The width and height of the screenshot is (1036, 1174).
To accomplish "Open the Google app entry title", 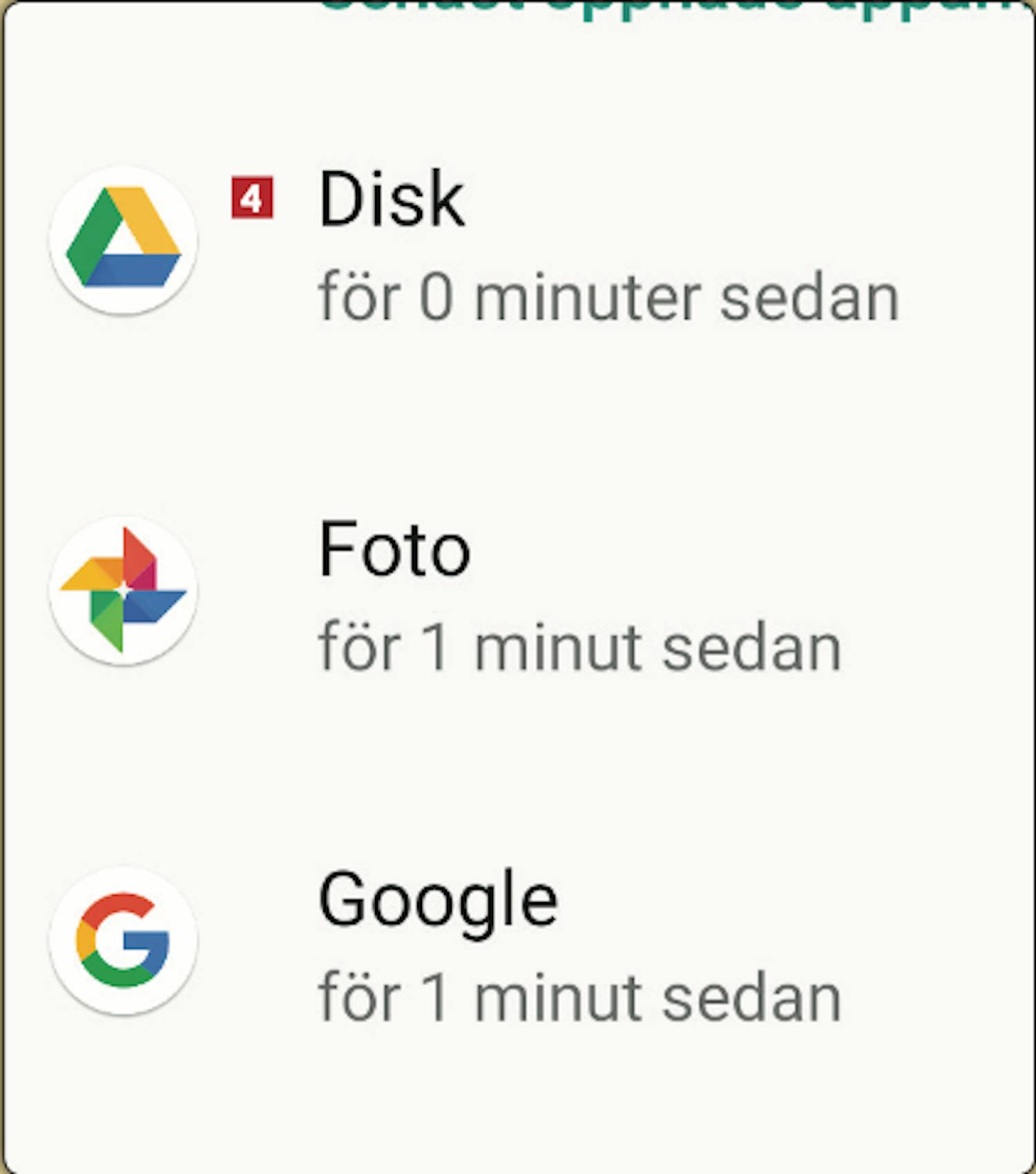I will click(438, 903).
